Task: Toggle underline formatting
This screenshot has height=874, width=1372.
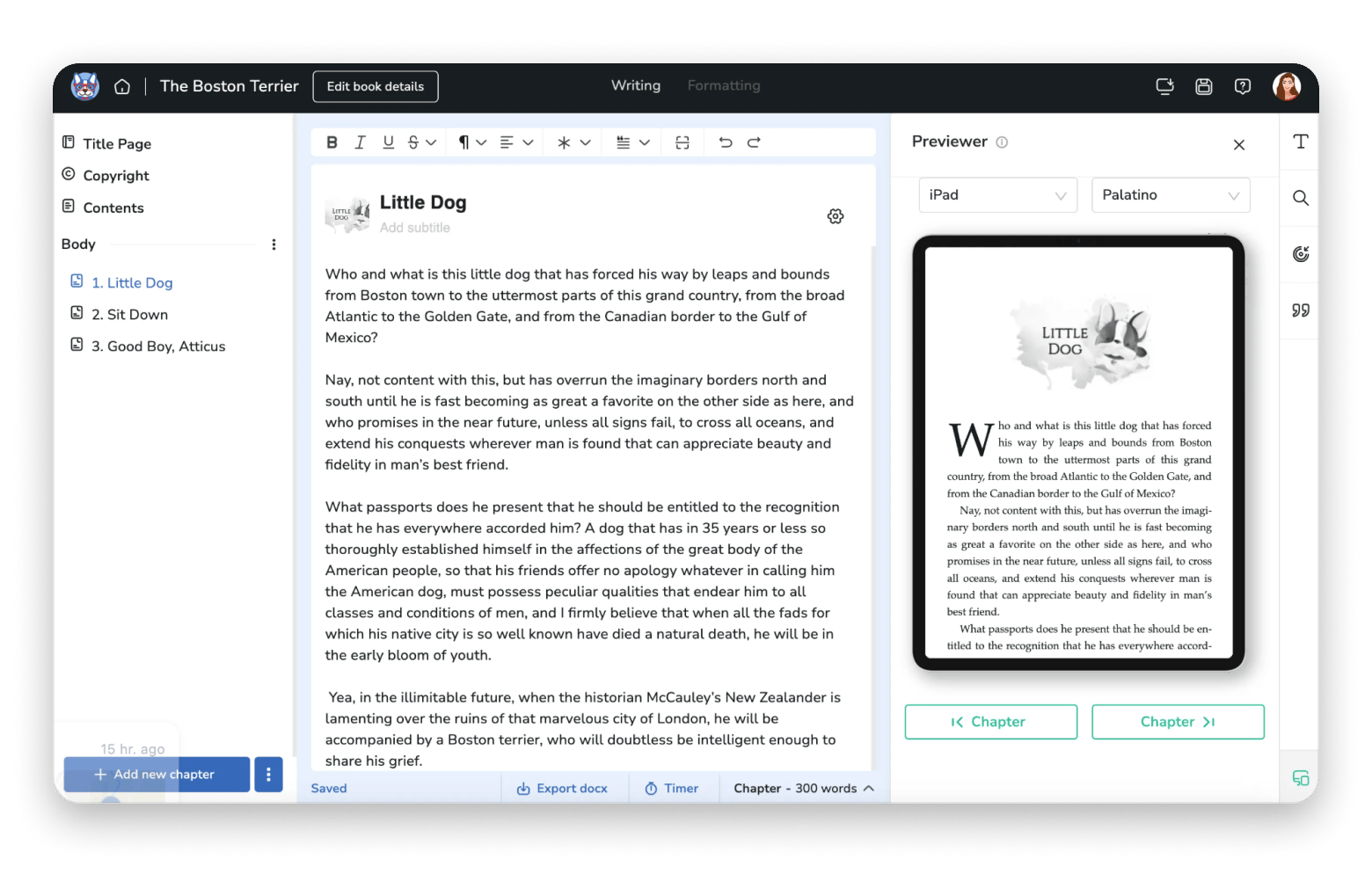Action: coord(388,142)
